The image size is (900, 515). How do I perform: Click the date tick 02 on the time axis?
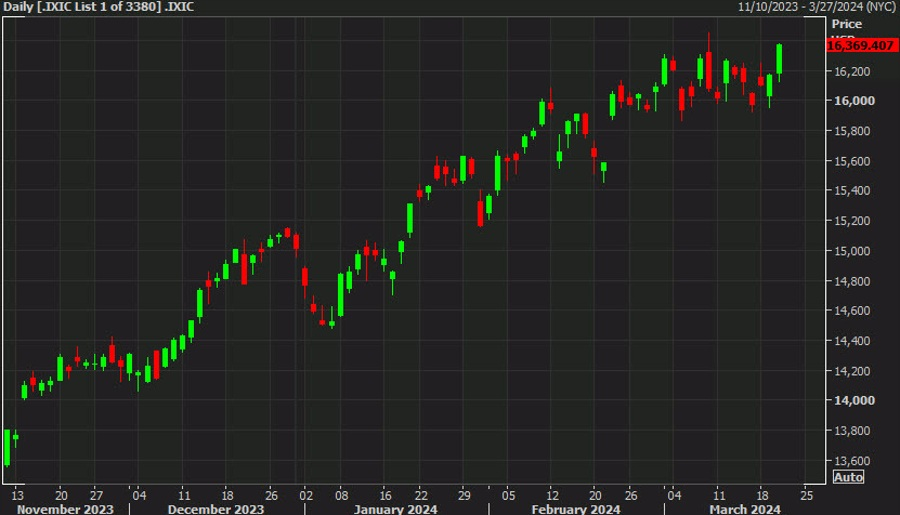pyautogui.click(x=306, y=495)
